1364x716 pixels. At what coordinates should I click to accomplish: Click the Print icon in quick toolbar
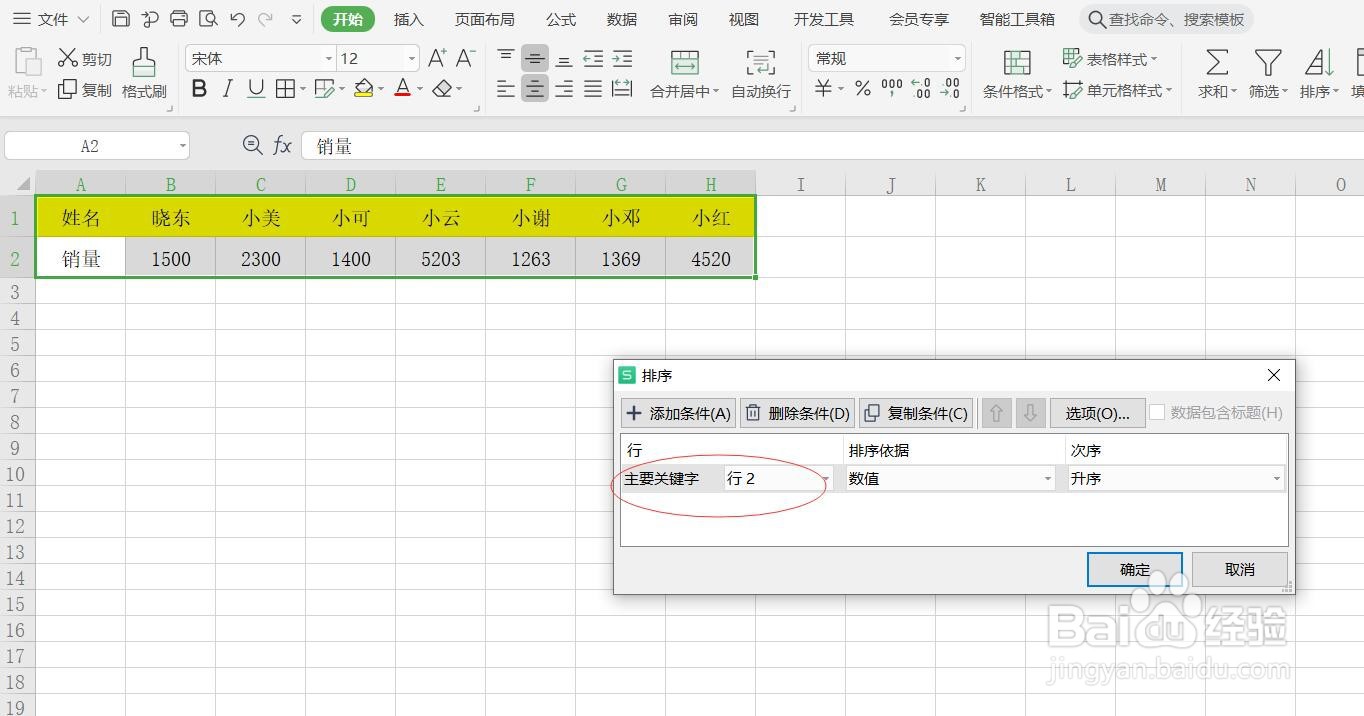click(179, 19)
